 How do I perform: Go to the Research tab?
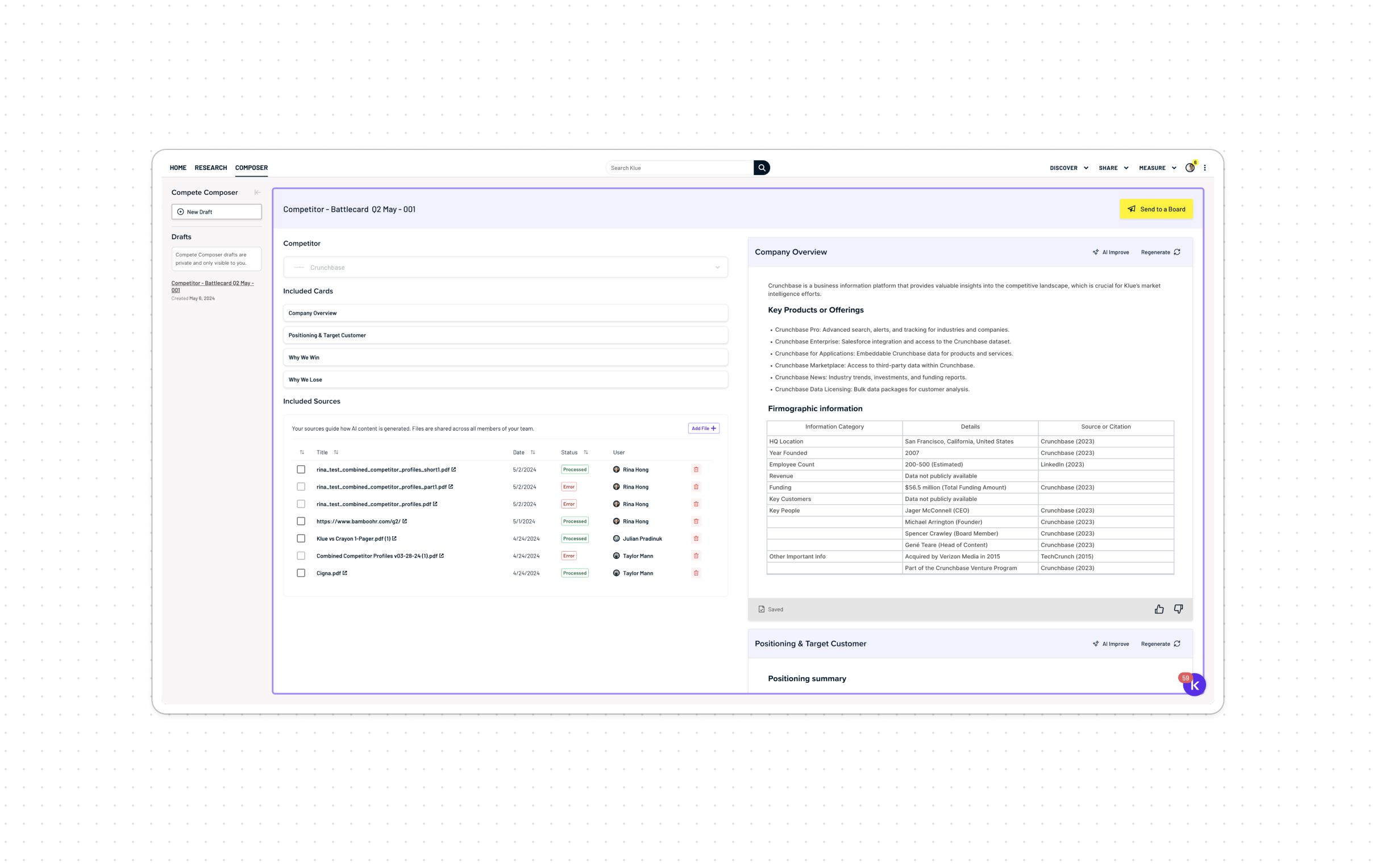pos(211,168)
